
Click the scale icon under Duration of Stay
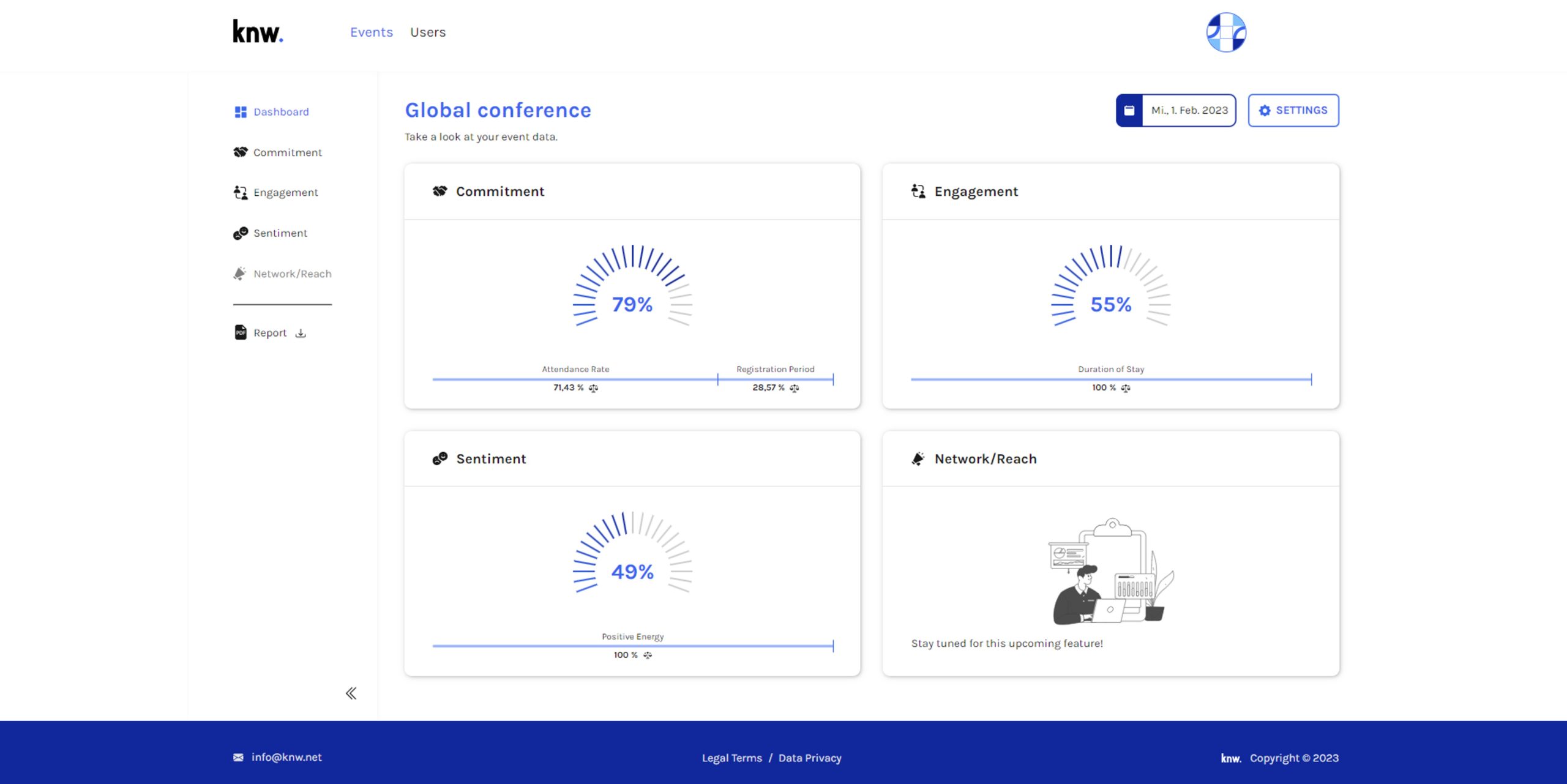(1126, 388)
